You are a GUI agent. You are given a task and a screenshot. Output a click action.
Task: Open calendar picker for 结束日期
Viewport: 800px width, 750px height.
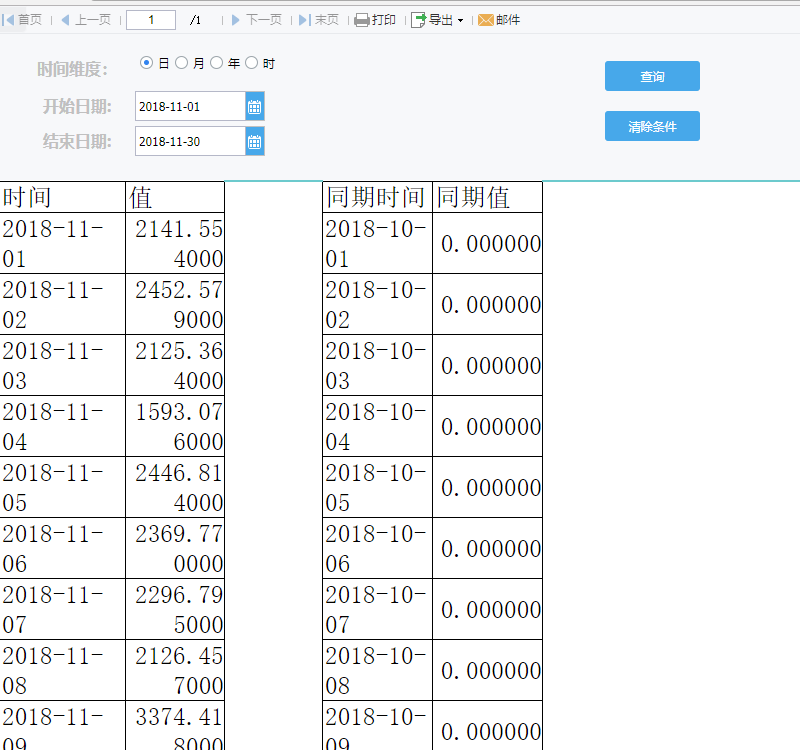pyautogui.click(x=255, y=141)
